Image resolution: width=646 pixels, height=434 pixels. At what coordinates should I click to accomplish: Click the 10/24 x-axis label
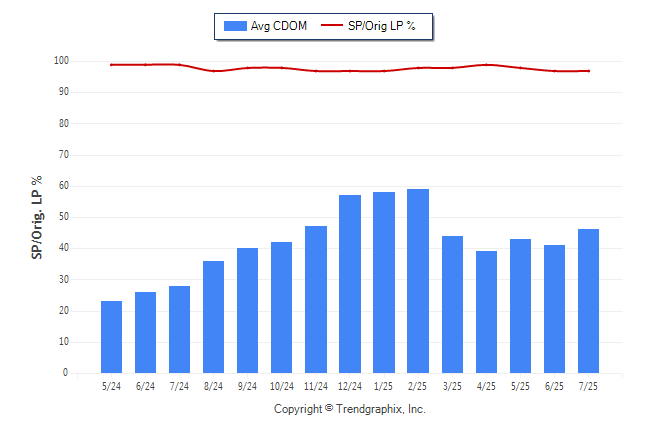(x=282, y=386)
